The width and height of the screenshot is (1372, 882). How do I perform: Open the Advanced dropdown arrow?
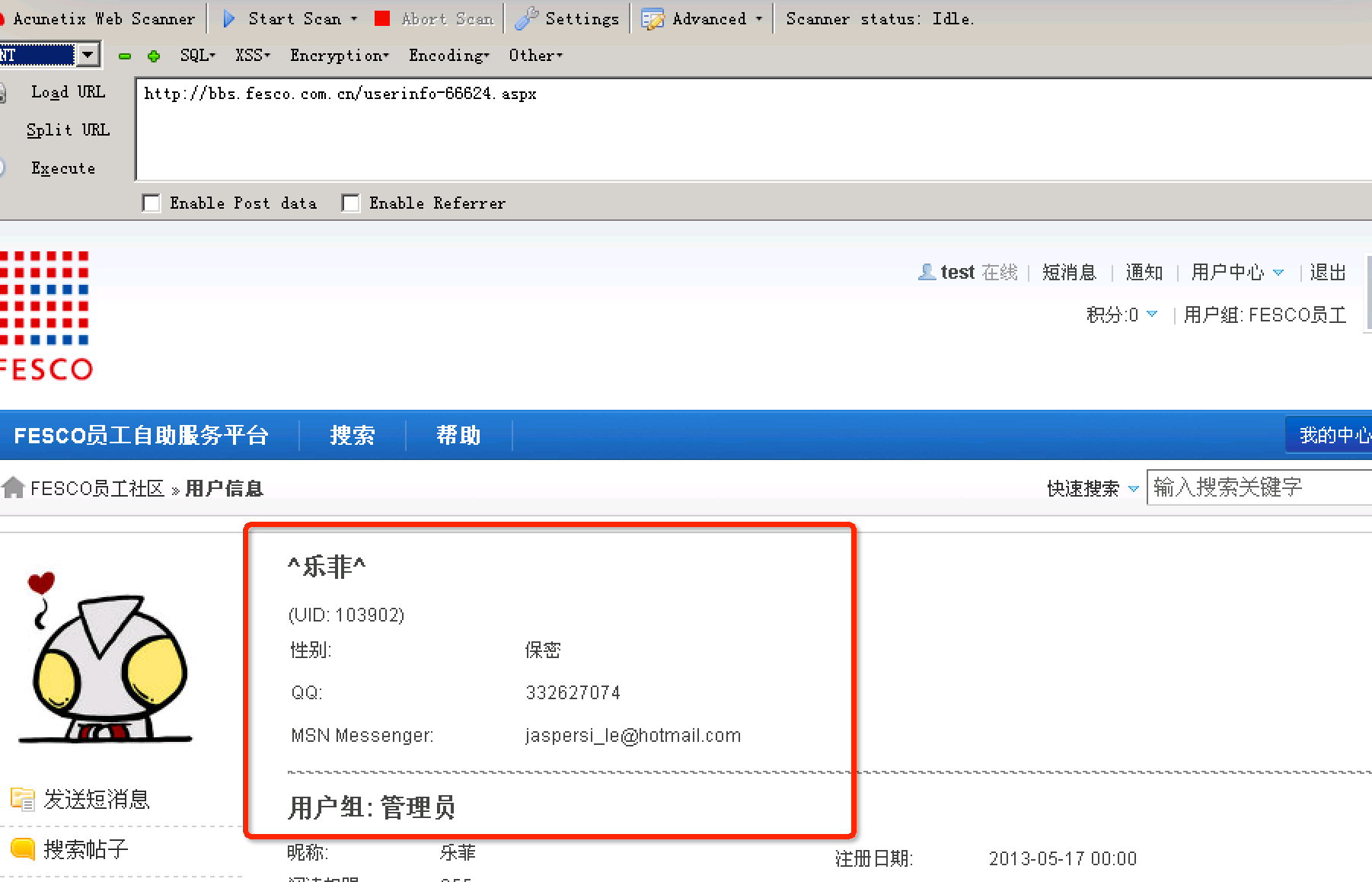pyautogui.click(x=758, y=19)
